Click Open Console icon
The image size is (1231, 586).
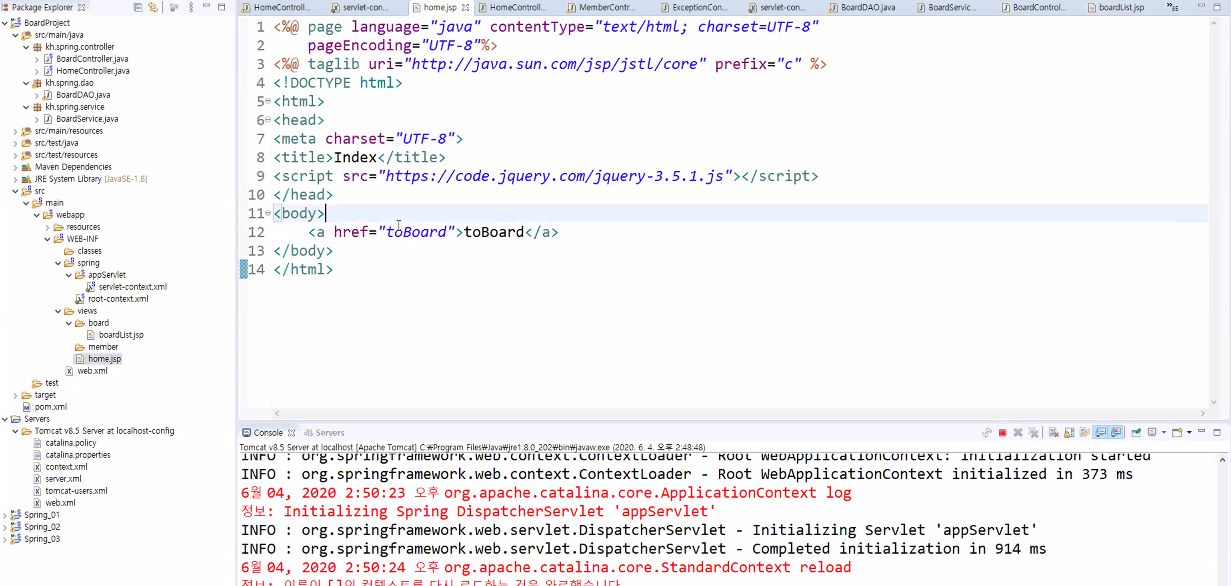[x=1177, y=433]
